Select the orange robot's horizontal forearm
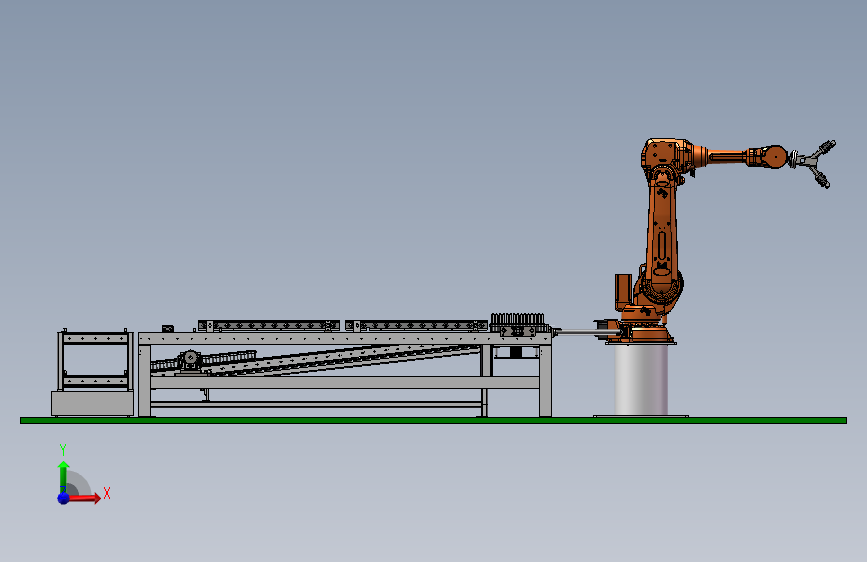The width and height of the screenshot is (867, 562). 727,156
